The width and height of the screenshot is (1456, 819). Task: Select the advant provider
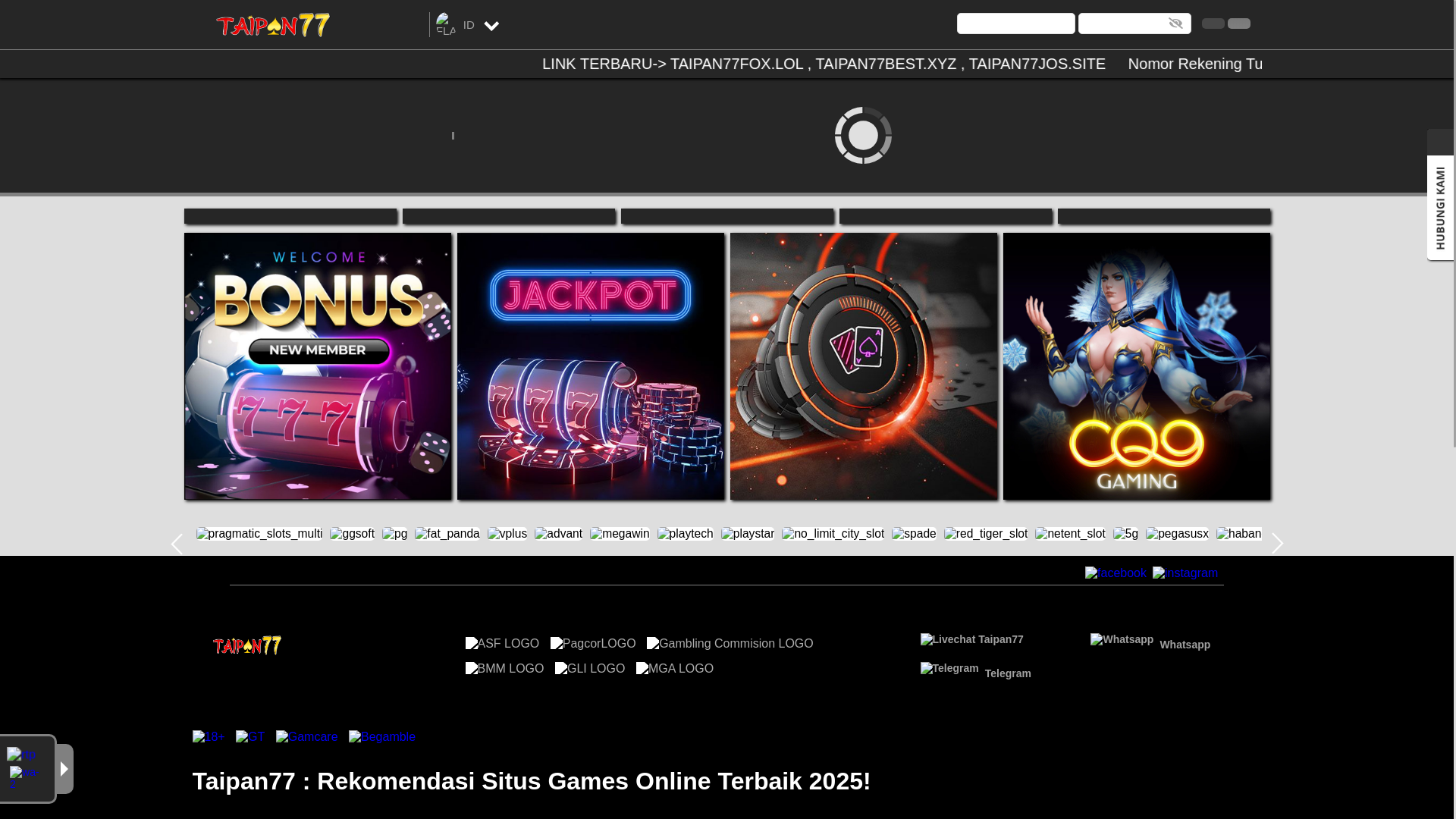click(x=558, y=534)
